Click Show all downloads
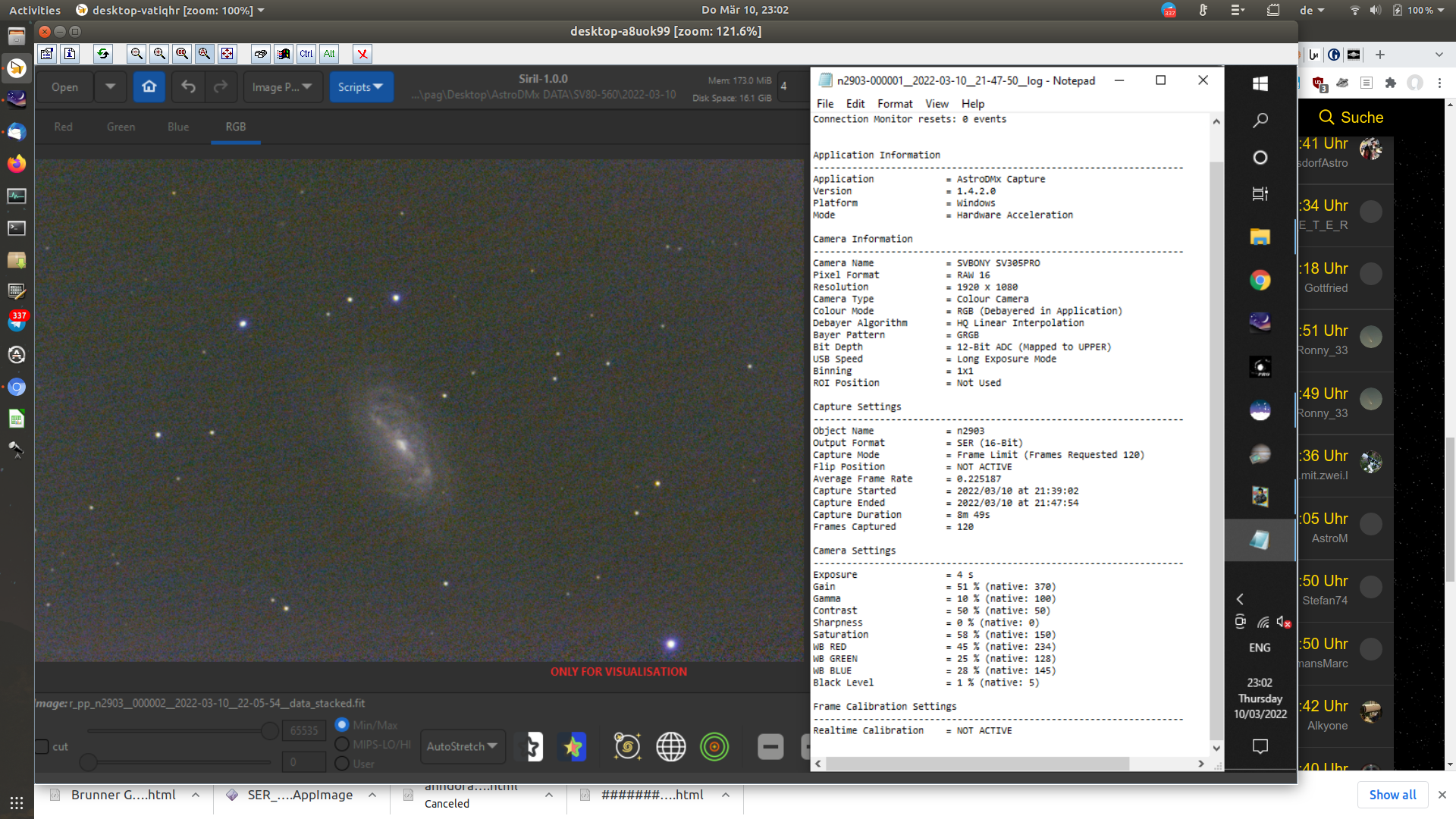The width and height of the screenshot is (1456, 819). [1392, 795]
